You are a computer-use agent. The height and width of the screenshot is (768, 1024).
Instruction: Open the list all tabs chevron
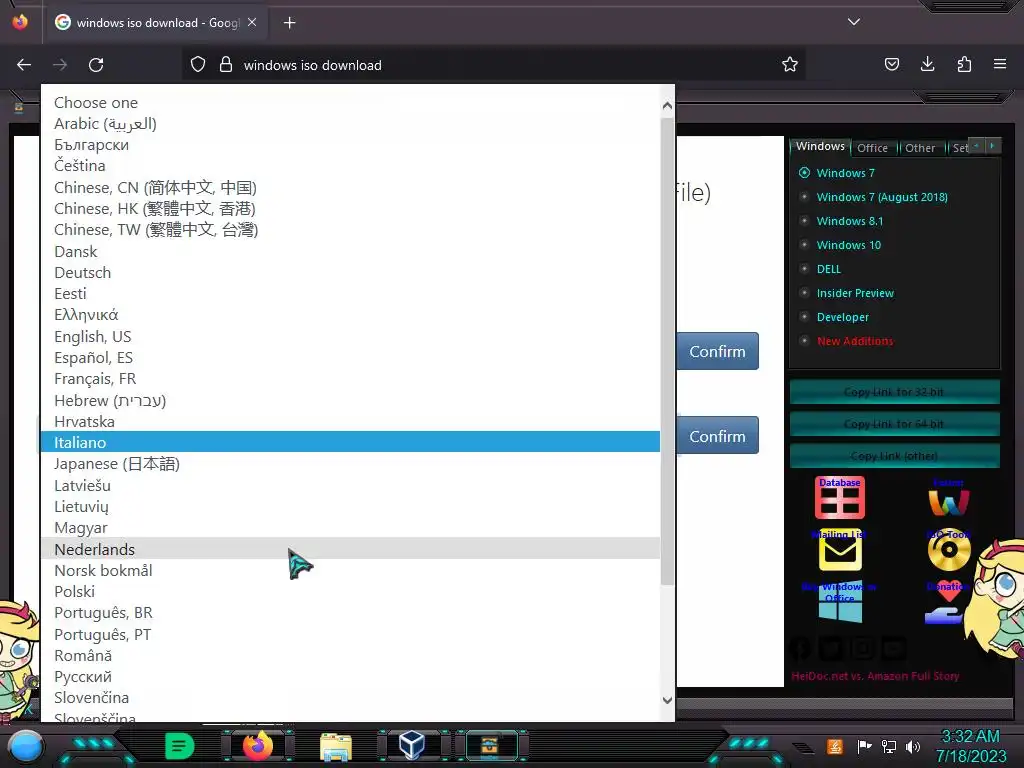point(854,22)
